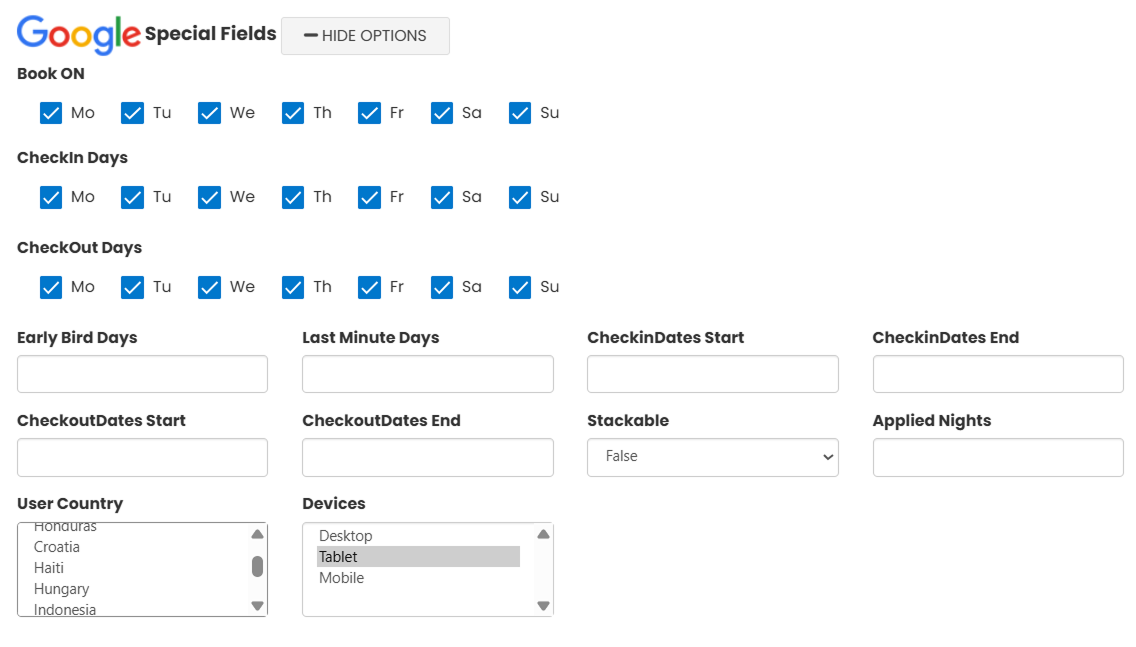
Task: Uncheck Monday in Book ON row
Action: pyautogui.click(x=51, y=113)
